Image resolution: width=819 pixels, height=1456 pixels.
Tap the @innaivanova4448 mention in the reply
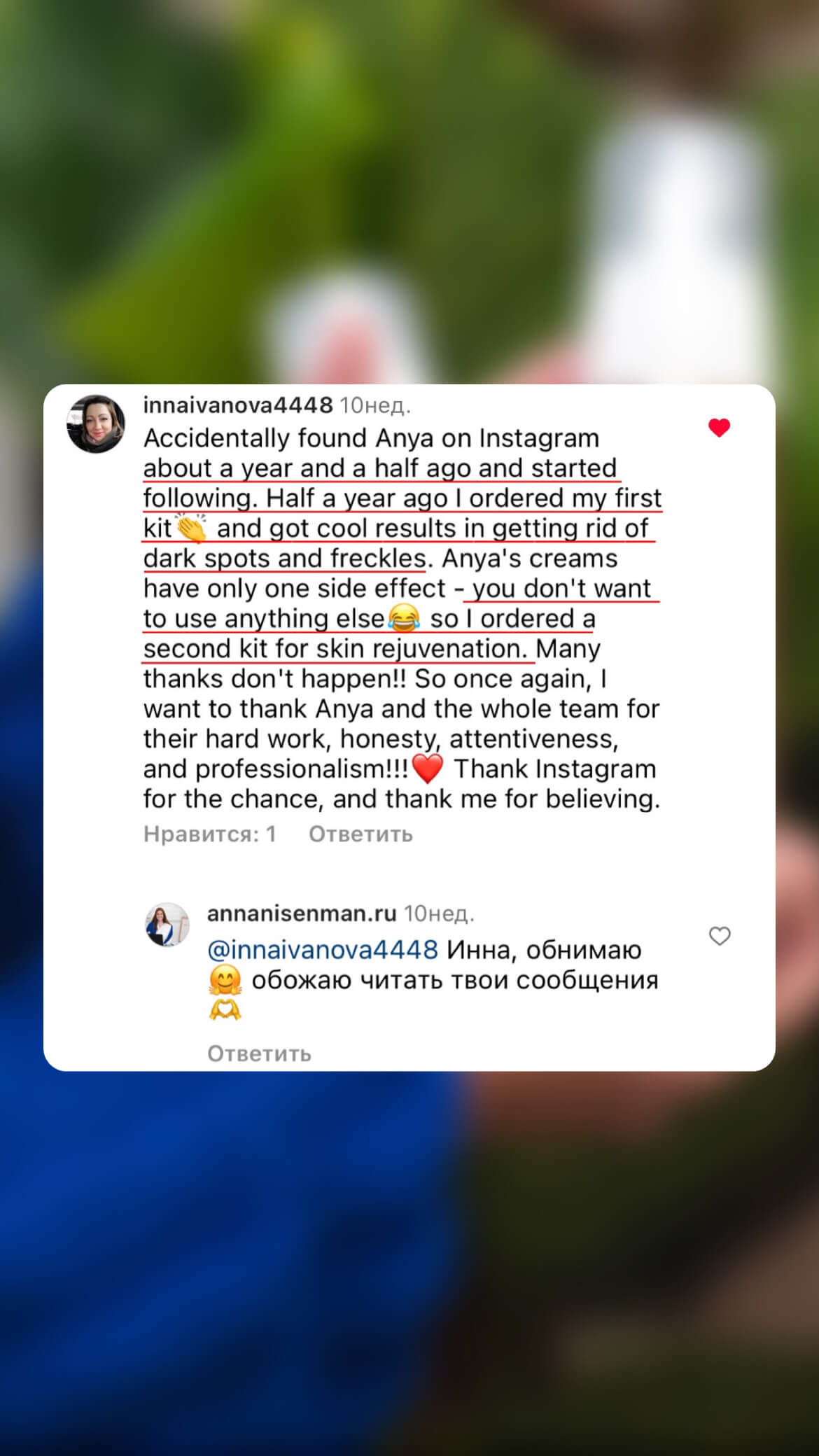(x=323, y=950)
